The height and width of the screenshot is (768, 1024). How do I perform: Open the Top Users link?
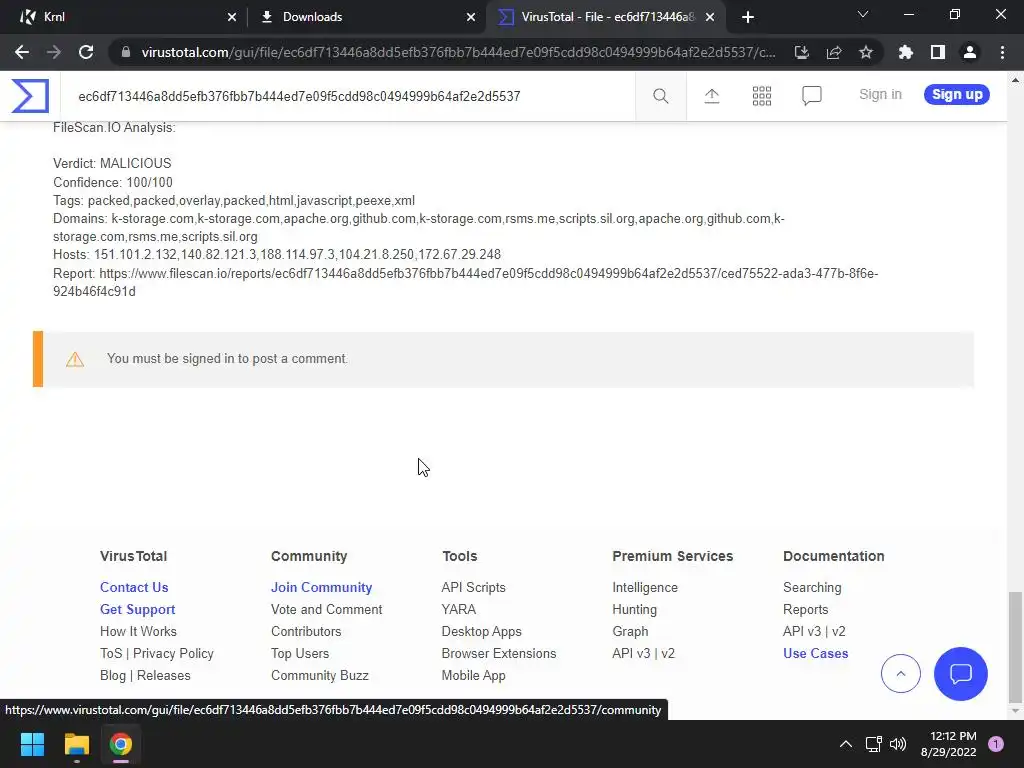click(300, 653)
